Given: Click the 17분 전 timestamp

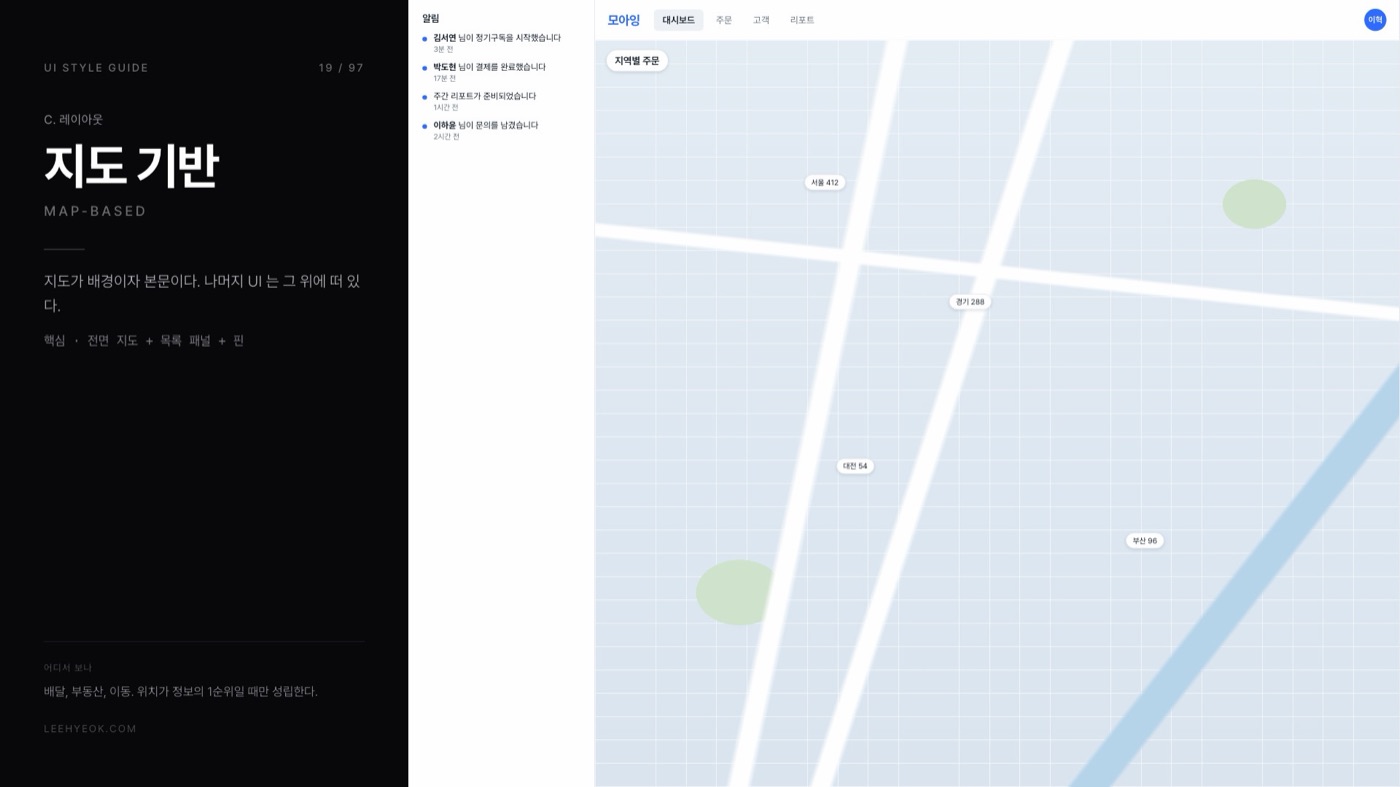Looking at the screenshot, I should pos(444,78).
